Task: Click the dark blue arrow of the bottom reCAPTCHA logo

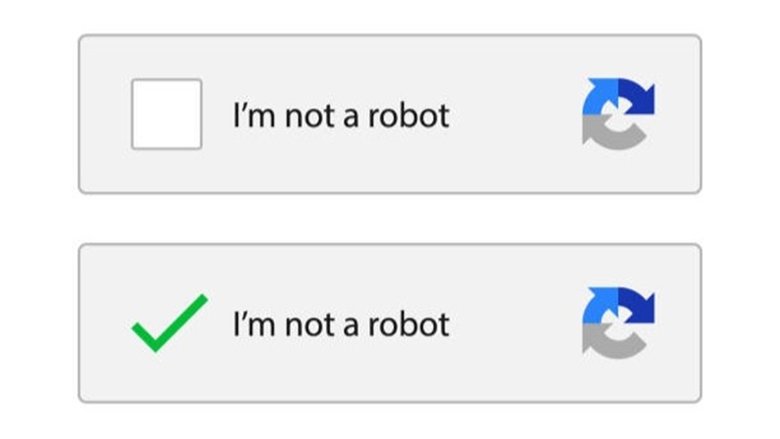Action: (x=638, y=304)
